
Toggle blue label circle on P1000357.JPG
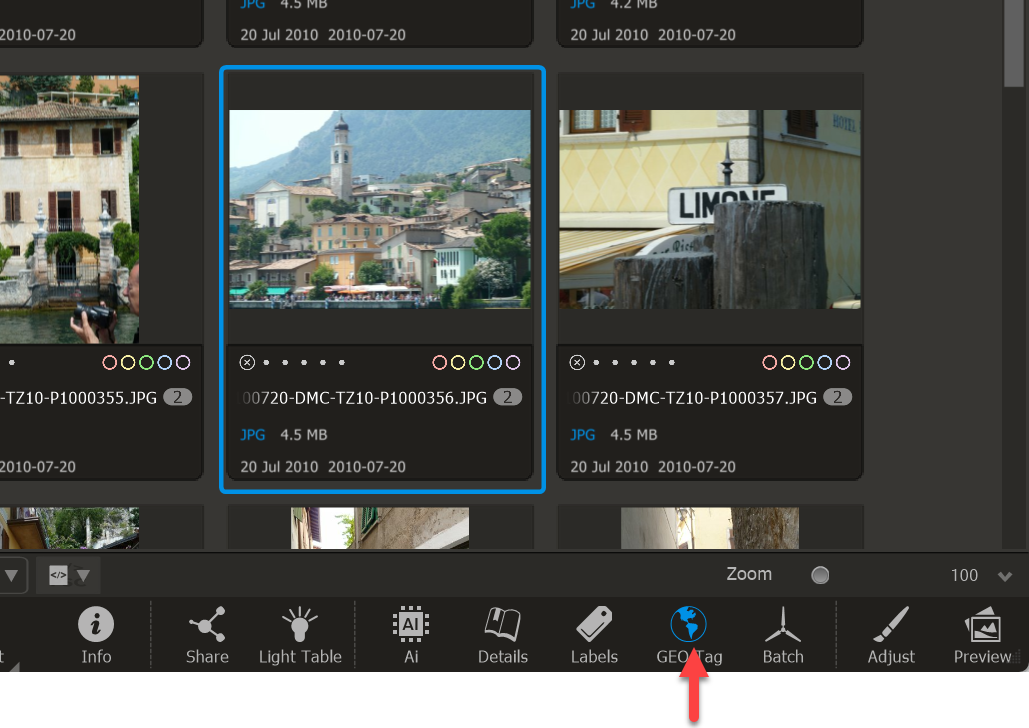pos(825,362)
